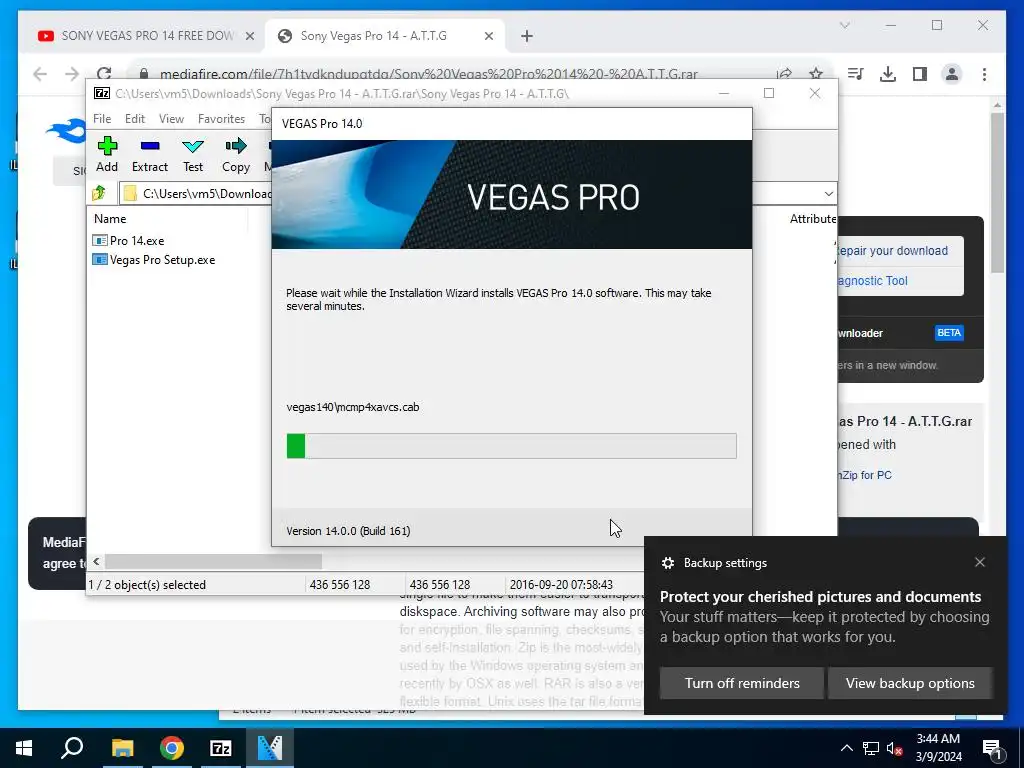This screenshot has width=1024, height=768.
Task: Click Chrome's forward navigation arrow
Action: click(x=72, y=74)
